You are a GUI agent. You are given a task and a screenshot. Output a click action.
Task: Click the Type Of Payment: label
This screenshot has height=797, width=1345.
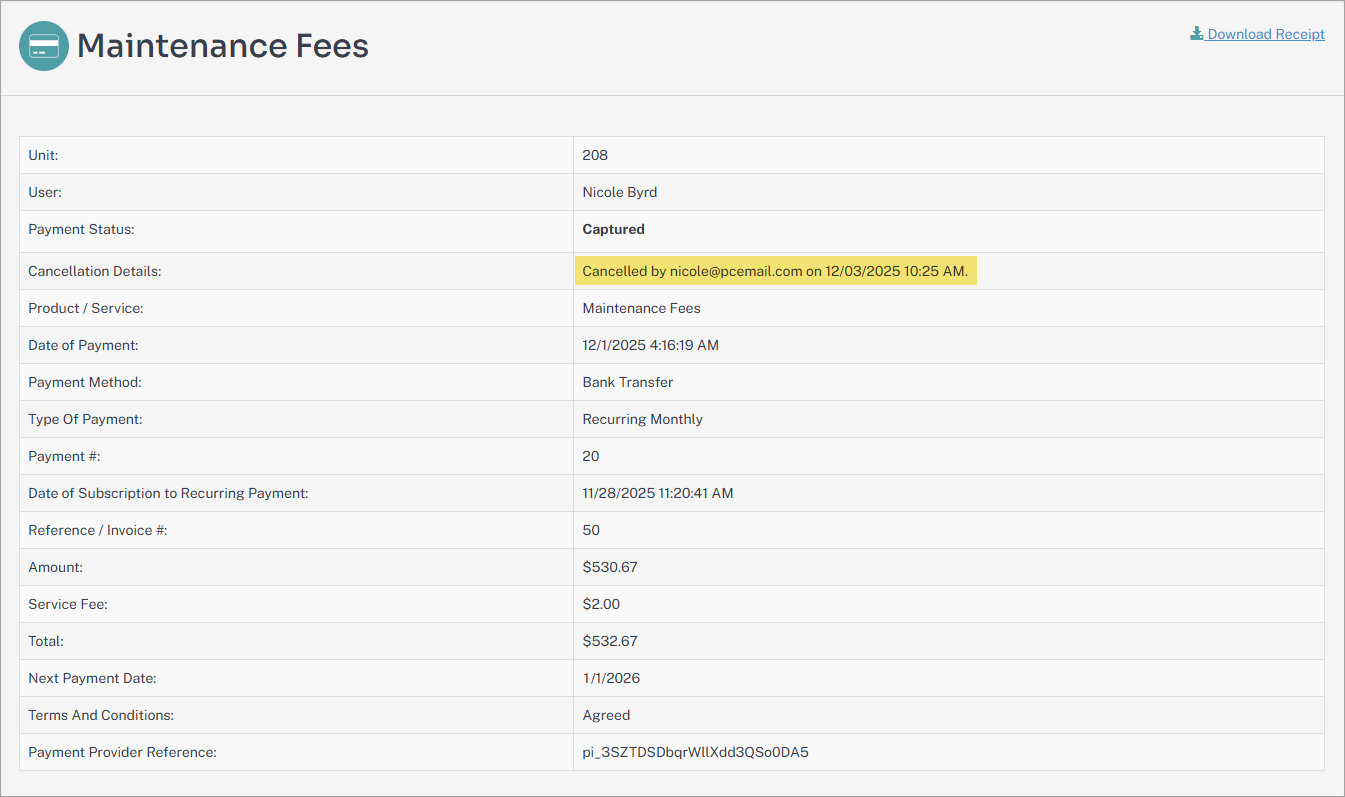pyautogui.click(x=85, y=419)
